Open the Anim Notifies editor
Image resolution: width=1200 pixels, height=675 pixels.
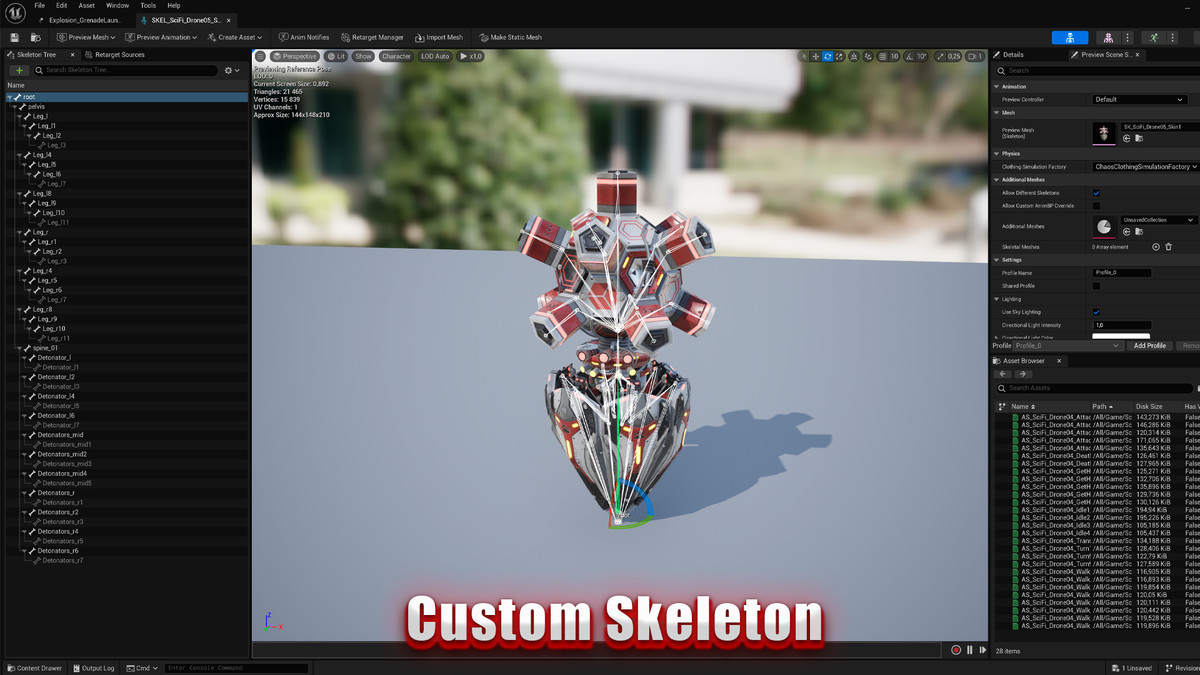pyautogui.click(x=304, y=38)
